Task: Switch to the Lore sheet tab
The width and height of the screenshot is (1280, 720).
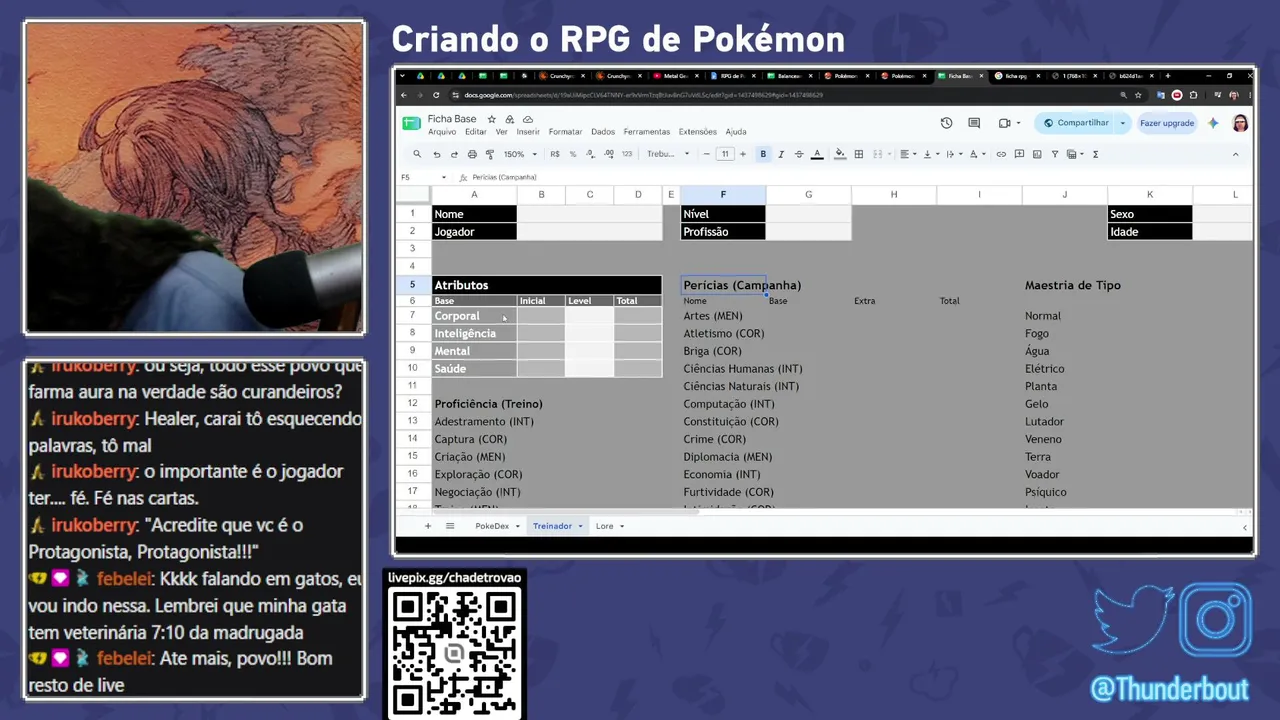Action: pyautogui.click(x=610, y=526)
